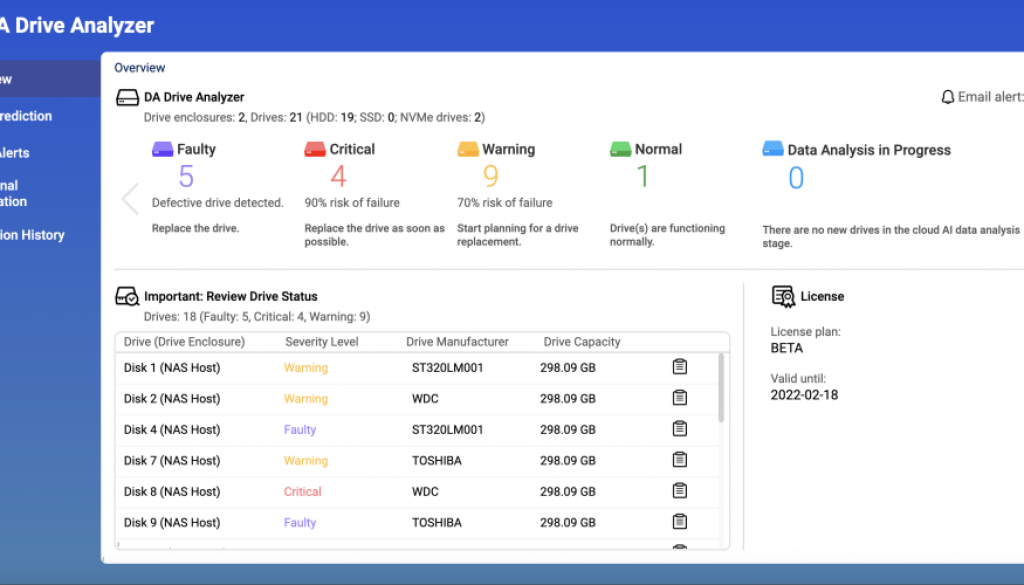Image resolution: width=1024 pixels, height=585 pixels.
Task: Click the Critical count 4
Action: coord(338,176)
